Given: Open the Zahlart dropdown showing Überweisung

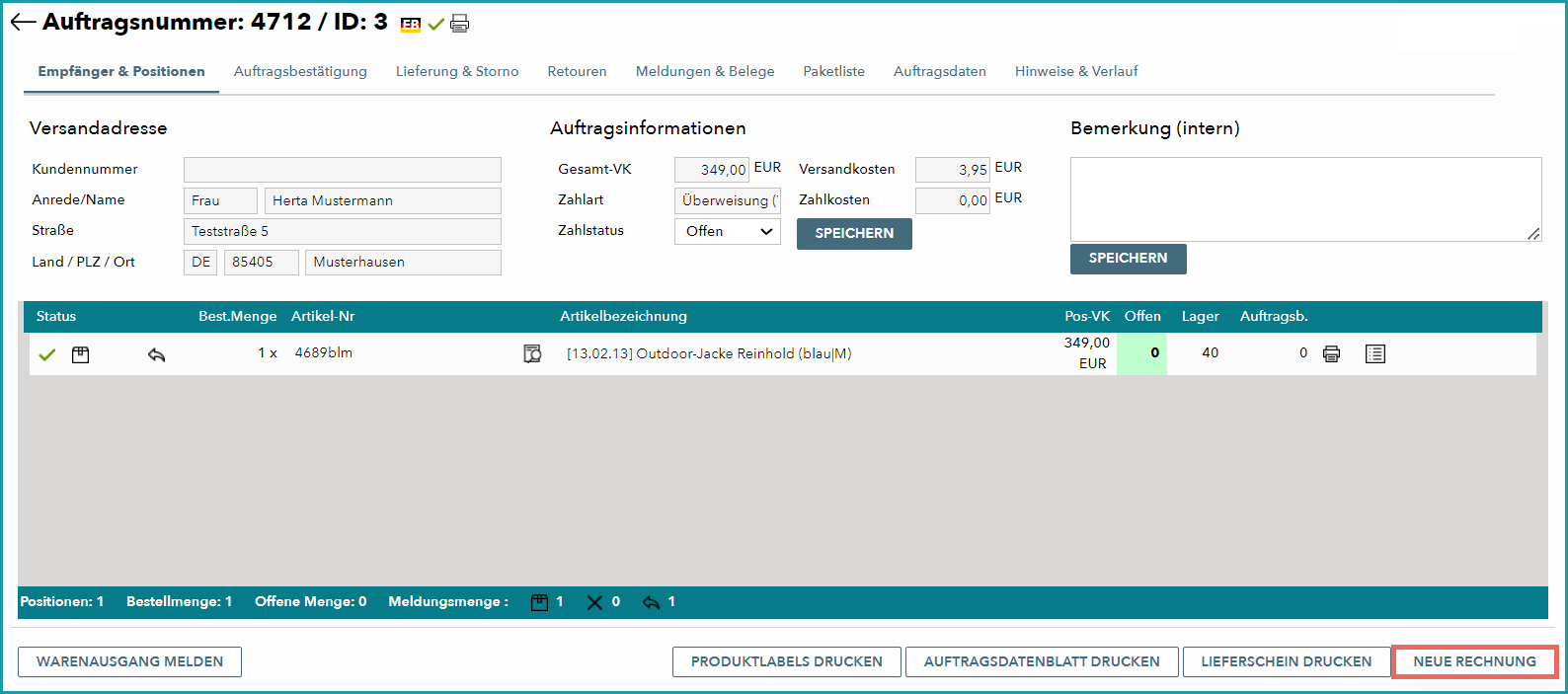Looking at the screenshot, I should pos(728,200).
